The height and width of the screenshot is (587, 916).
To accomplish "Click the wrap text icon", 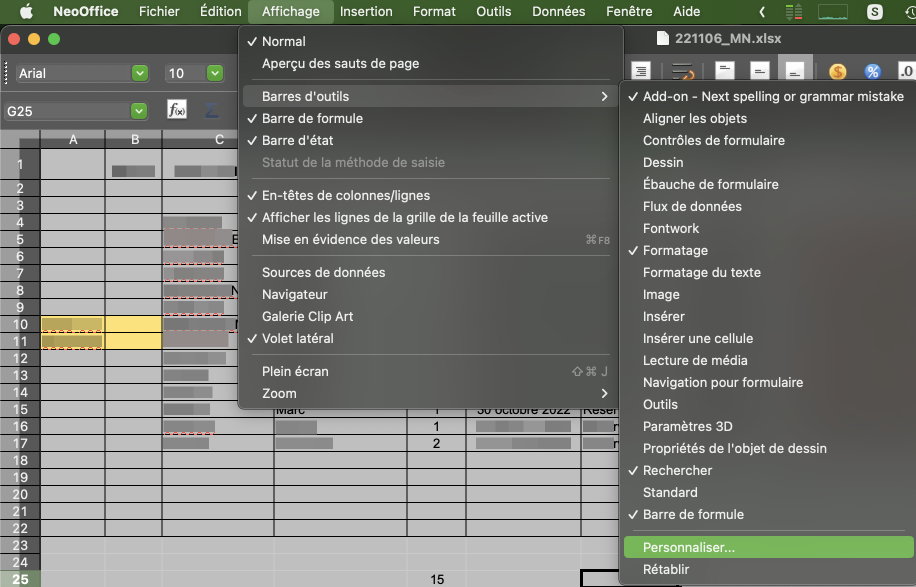I will (x=684, y=71).
